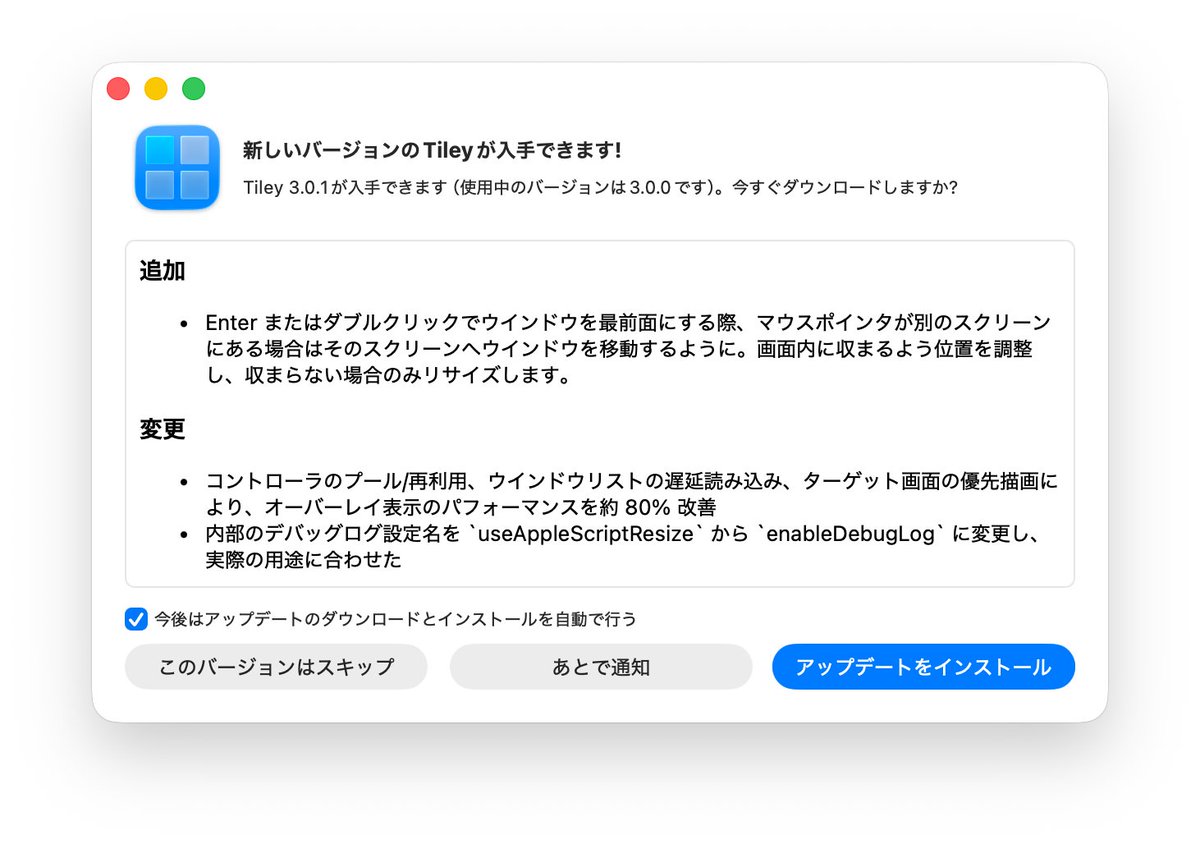The image size is (1200, 844).
Task: Click the Tiley 3.0.1 version description text
Action: point(600,188)
